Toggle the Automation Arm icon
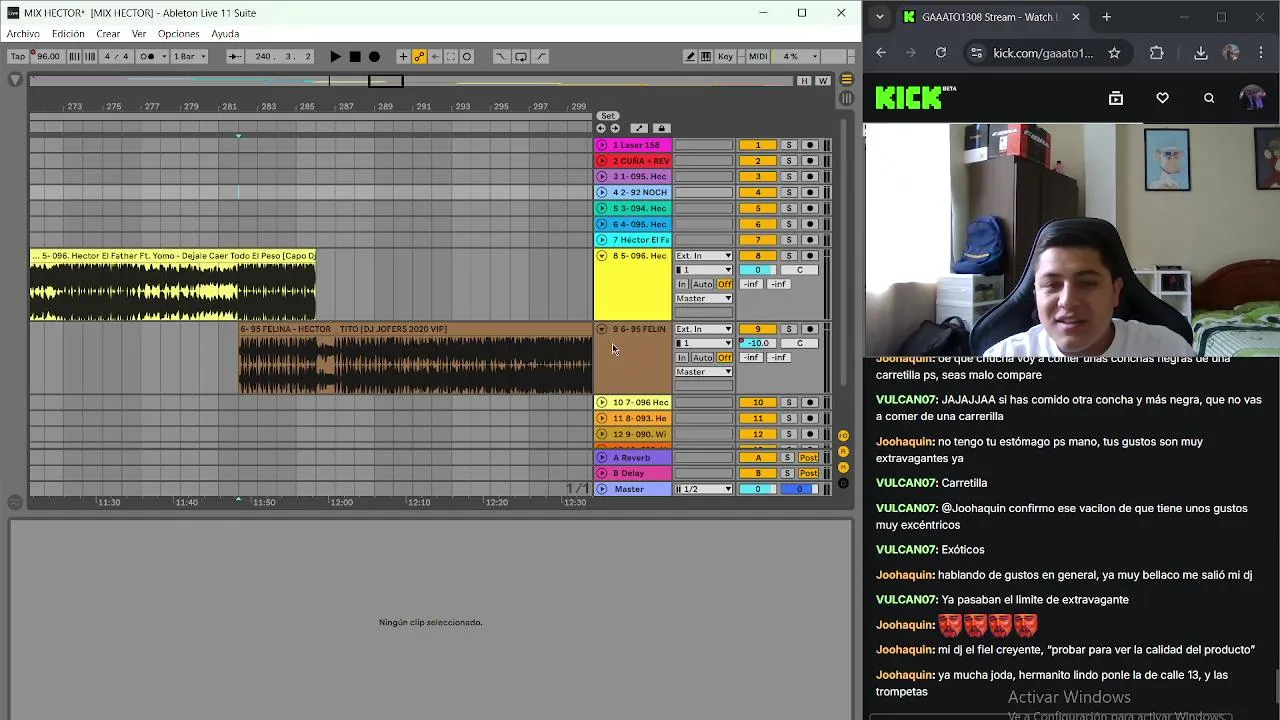This screenshot has width=1280, height=720. point(419,57)
